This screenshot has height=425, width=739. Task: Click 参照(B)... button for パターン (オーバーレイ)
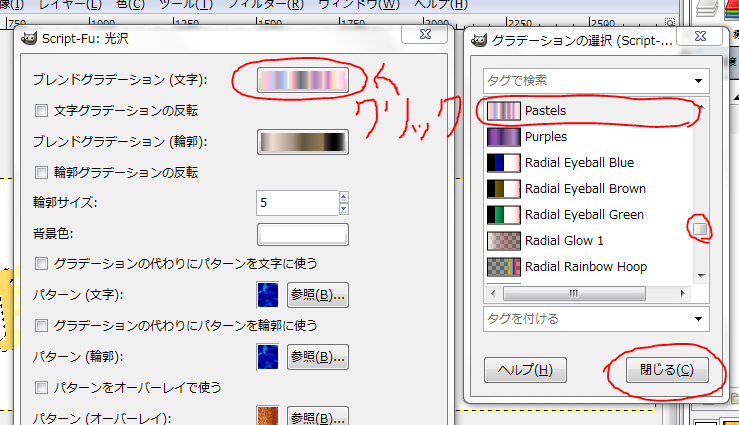[x=318, y=416]
